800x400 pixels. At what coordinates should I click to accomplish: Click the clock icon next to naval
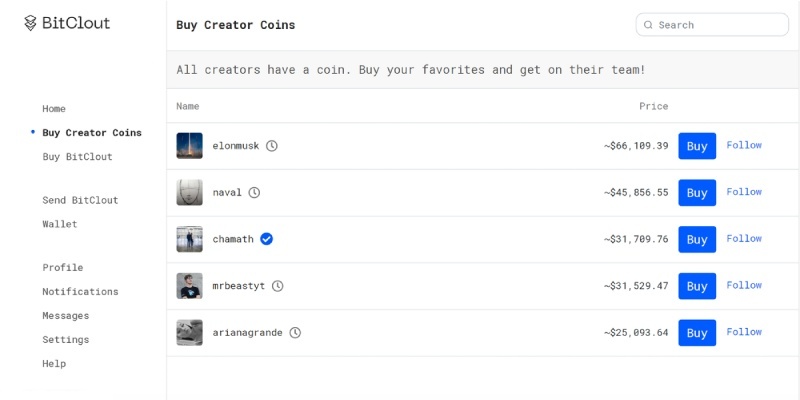tap(254, 192)
